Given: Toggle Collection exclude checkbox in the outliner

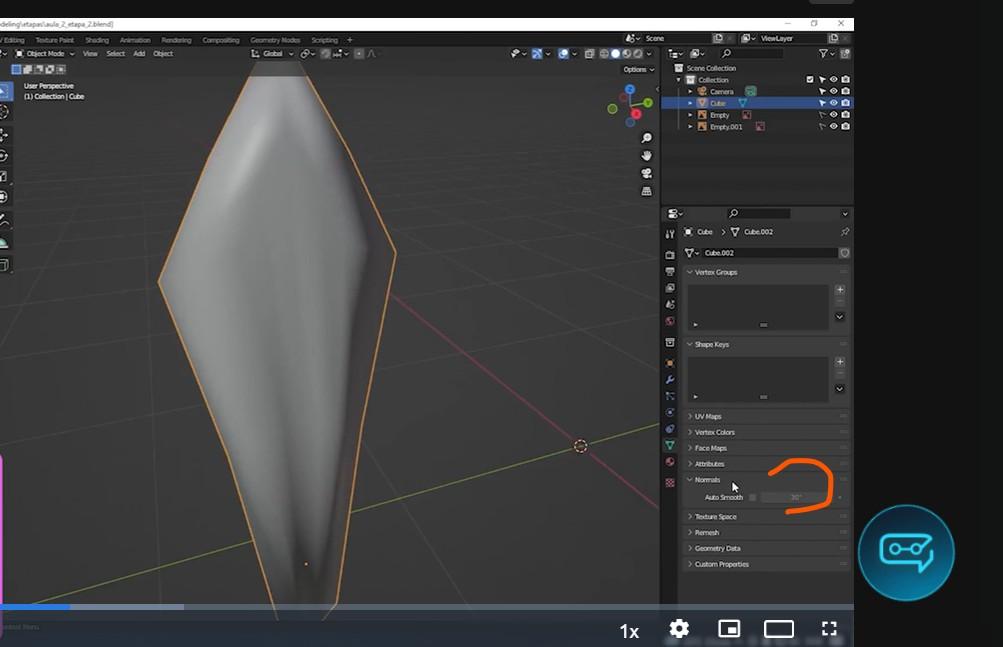Looking at the screenshot, I should 810,79.
